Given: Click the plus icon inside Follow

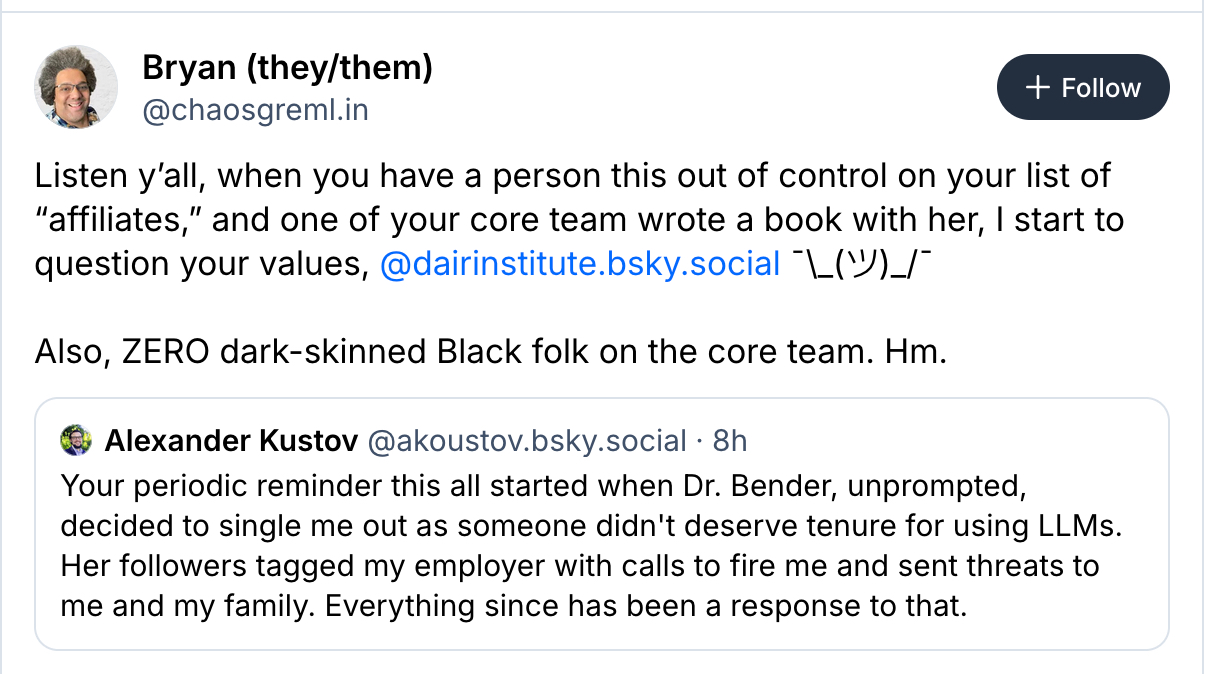Looking at the screenshot, I should [1038, 88].
